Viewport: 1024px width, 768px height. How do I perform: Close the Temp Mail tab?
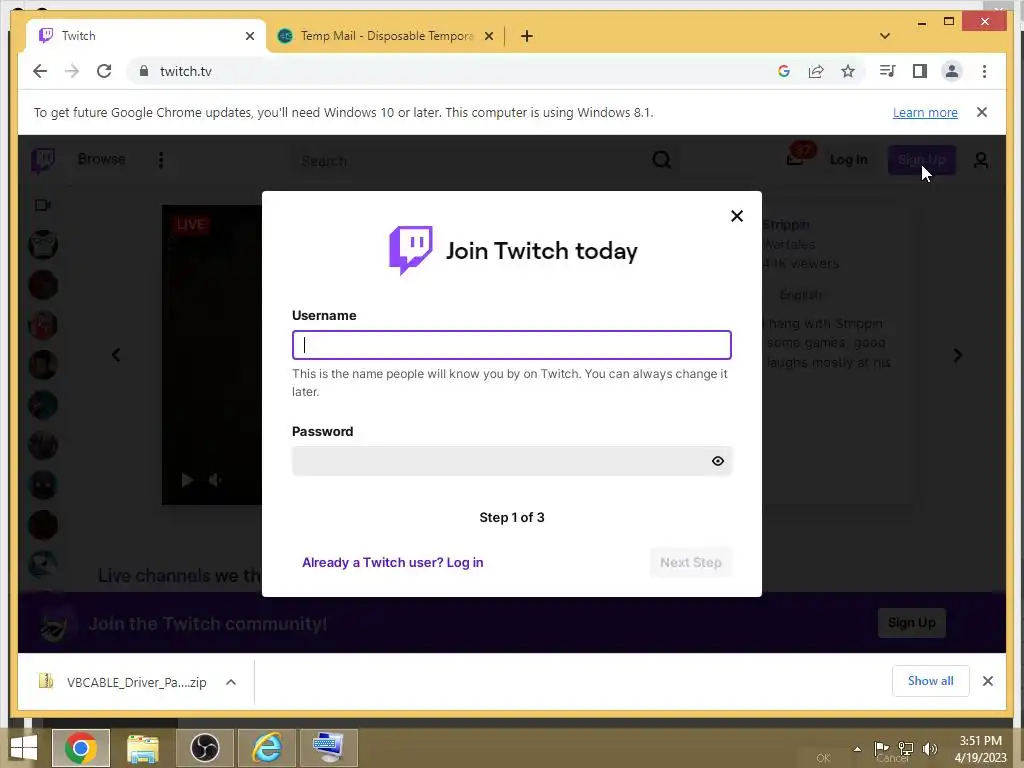[x=488, y=36]
